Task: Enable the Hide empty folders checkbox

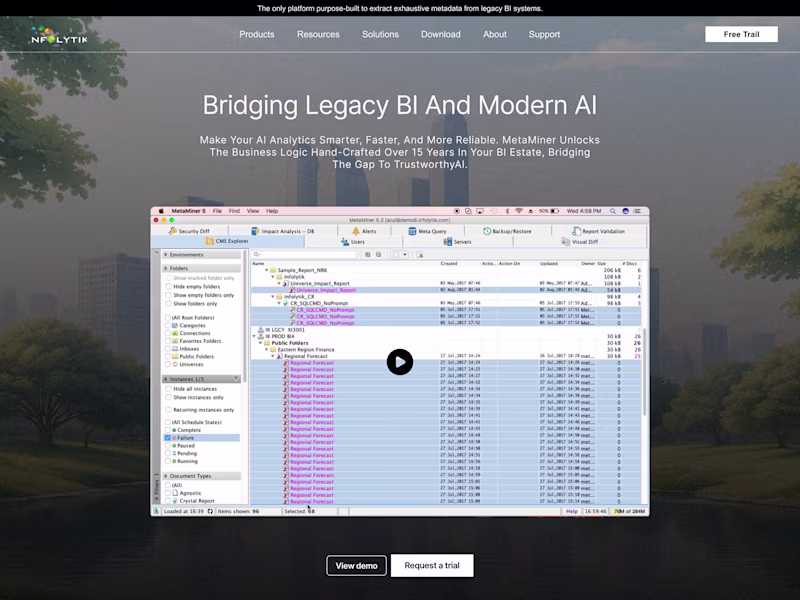Action: 168,287
